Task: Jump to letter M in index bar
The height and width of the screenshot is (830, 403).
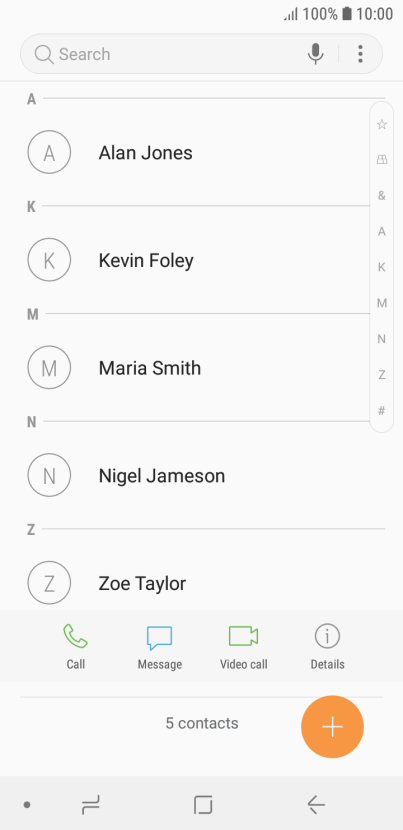Action: coord(381,303)
